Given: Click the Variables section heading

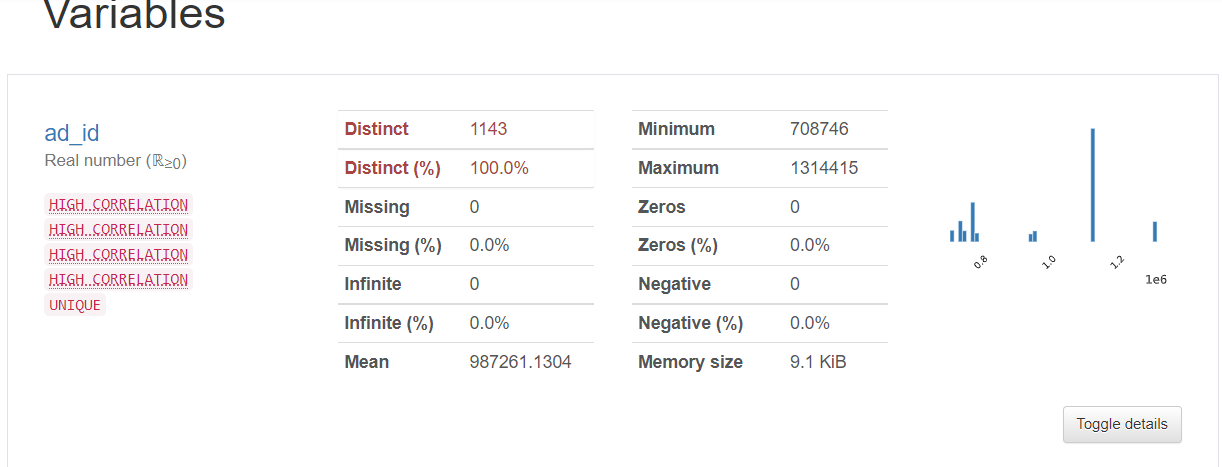Looking at the screenshot, I should point(134,15).
